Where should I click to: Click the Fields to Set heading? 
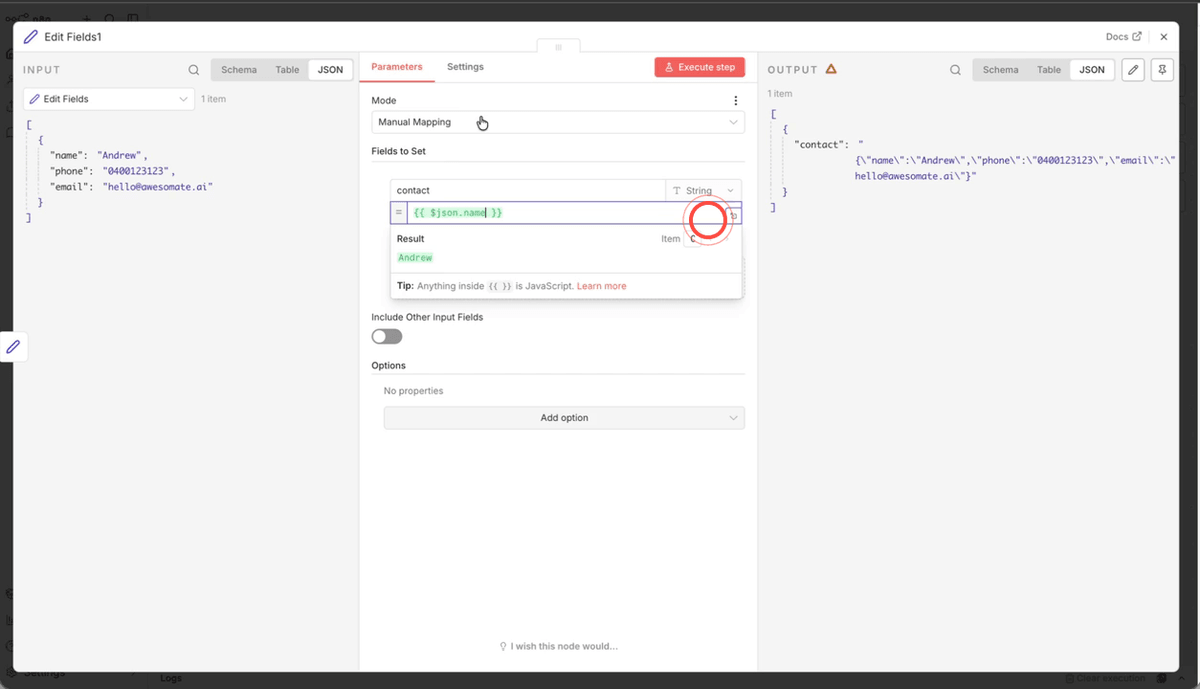(x=399, y=151)
